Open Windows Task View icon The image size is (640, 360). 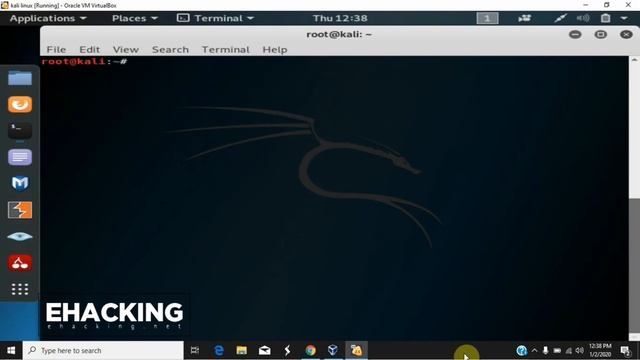195,351
